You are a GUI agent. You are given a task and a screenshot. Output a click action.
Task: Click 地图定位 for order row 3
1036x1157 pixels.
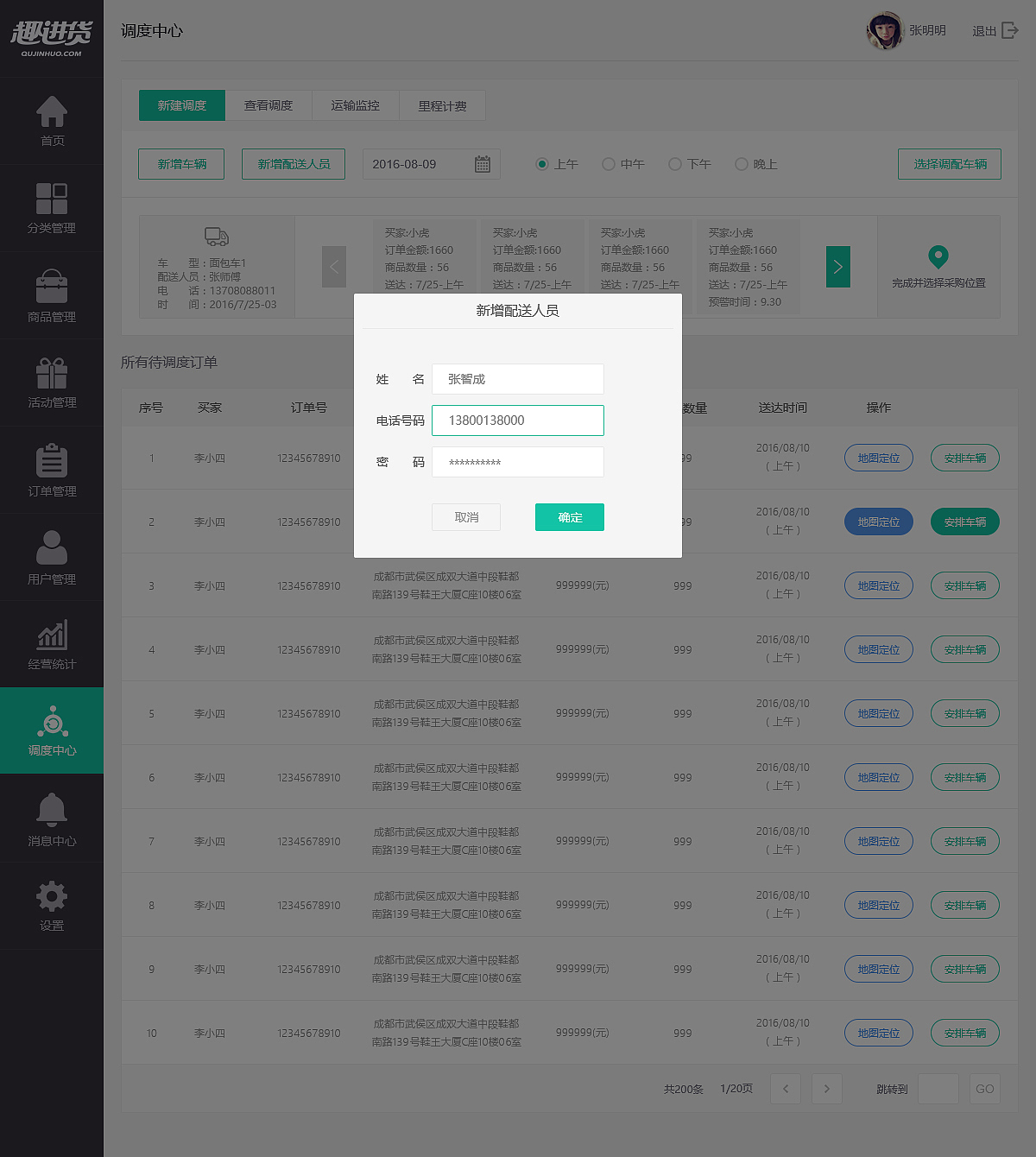pyautogui.click(x=879, y=585)
